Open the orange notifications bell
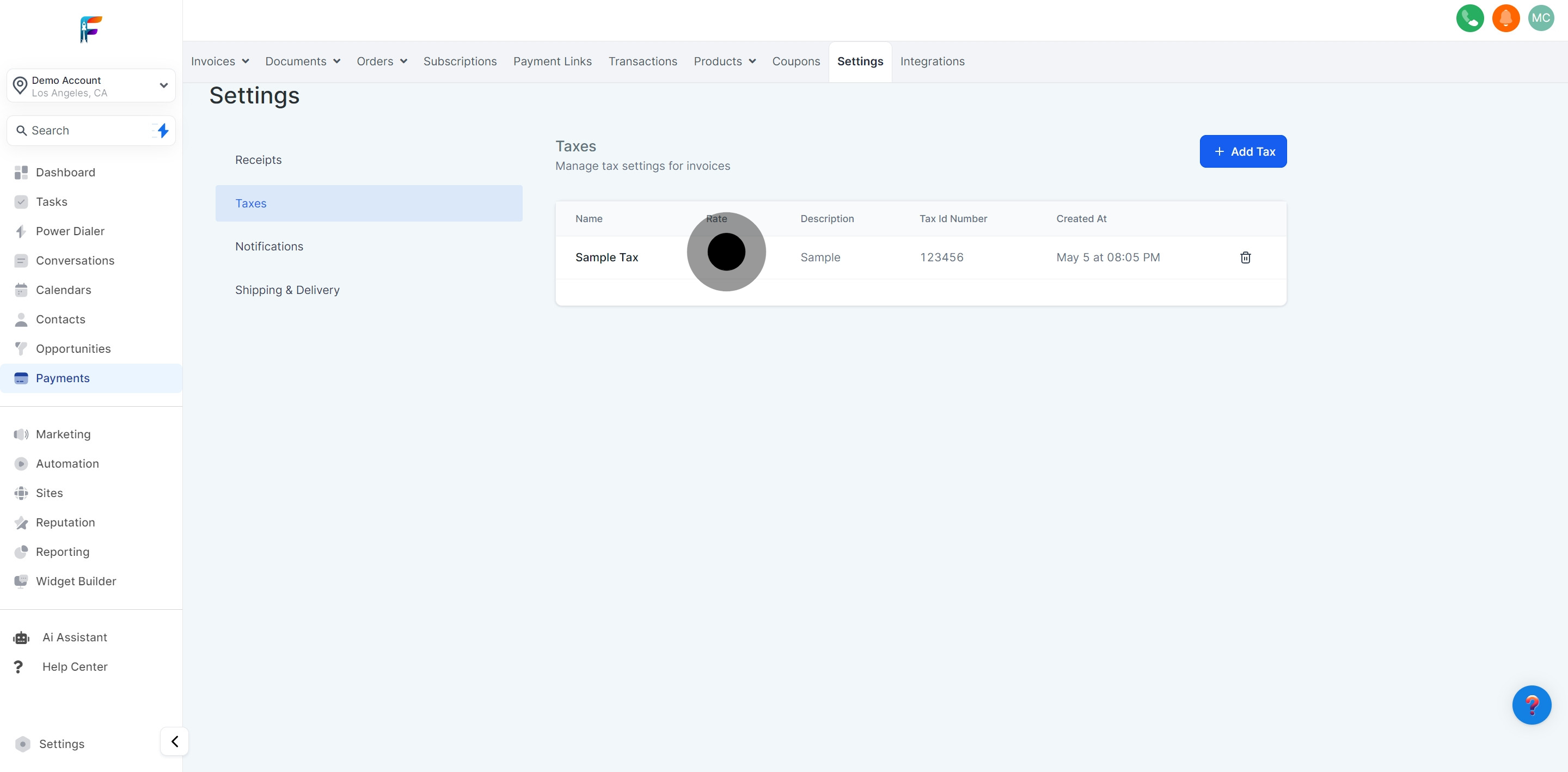Screen dimensions: 1568x772 pyautogui.click(x=1505, y=19)
